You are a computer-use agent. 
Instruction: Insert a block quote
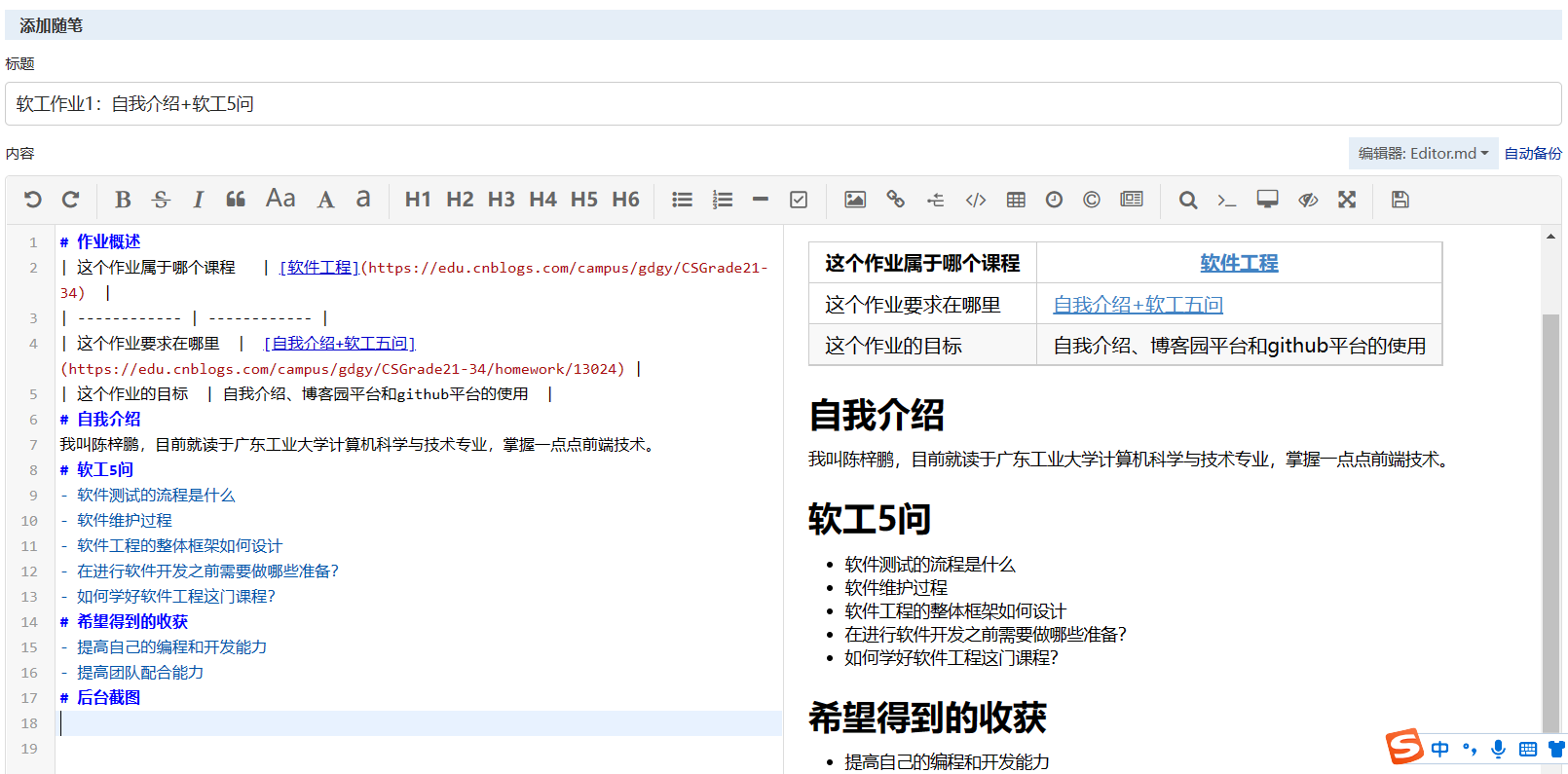click(x=236, y=200)
